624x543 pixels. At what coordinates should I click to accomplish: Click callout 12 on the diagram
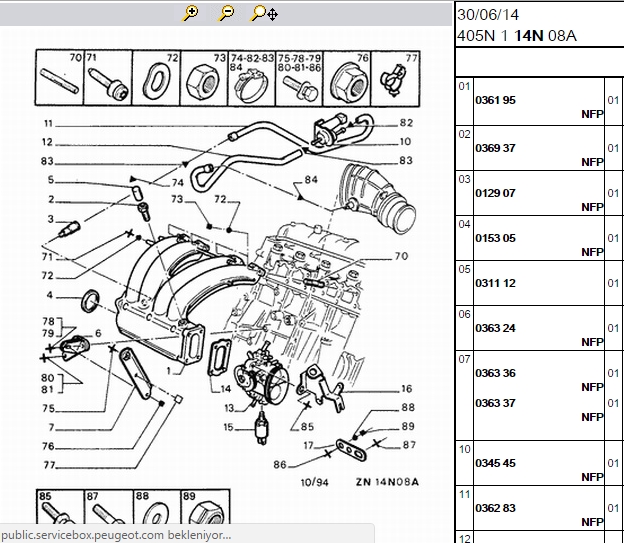click(47, 142)
